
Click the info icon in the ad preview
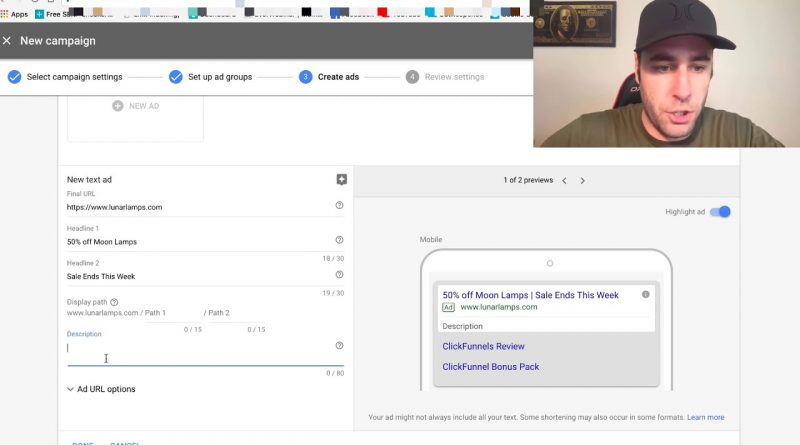[645, 295]
